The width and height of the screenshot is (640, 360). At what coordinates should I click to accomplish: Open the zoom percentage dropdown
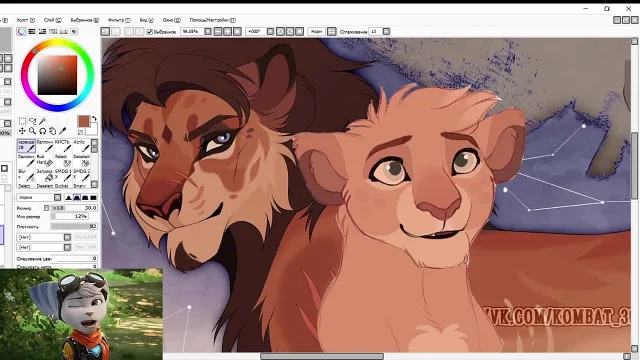pos(208,31)
